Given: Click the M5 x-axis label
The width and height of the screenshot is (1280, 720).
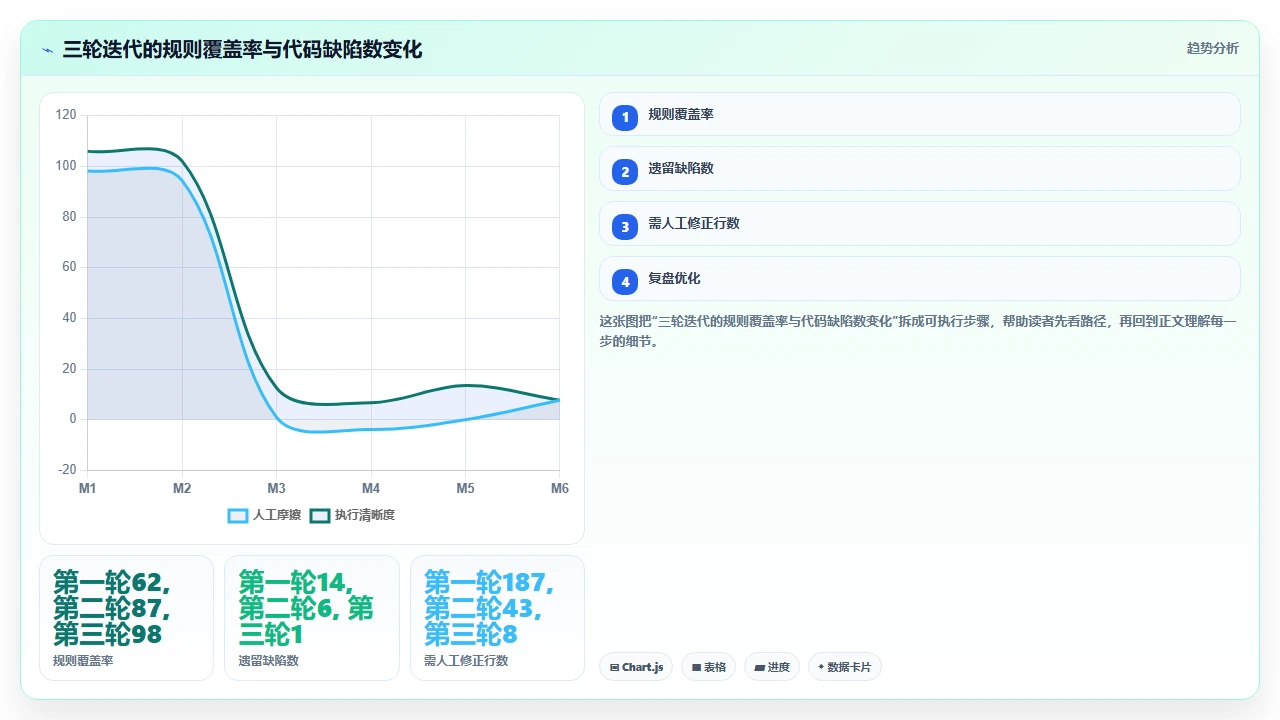Looking at the screenshot, I should click(466, 488).
